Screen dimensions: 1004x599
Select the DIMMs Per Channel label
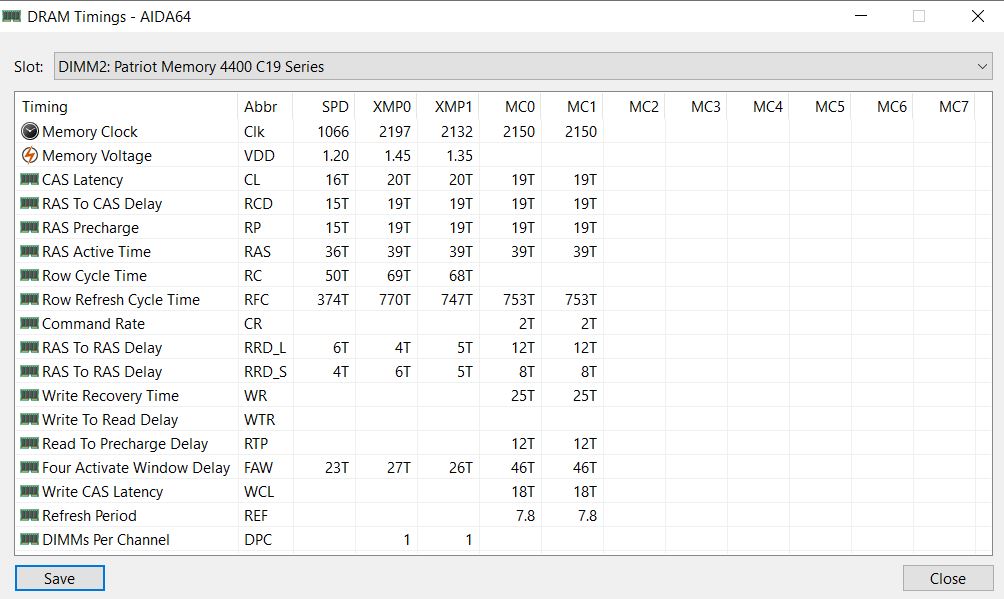[106, 539]
